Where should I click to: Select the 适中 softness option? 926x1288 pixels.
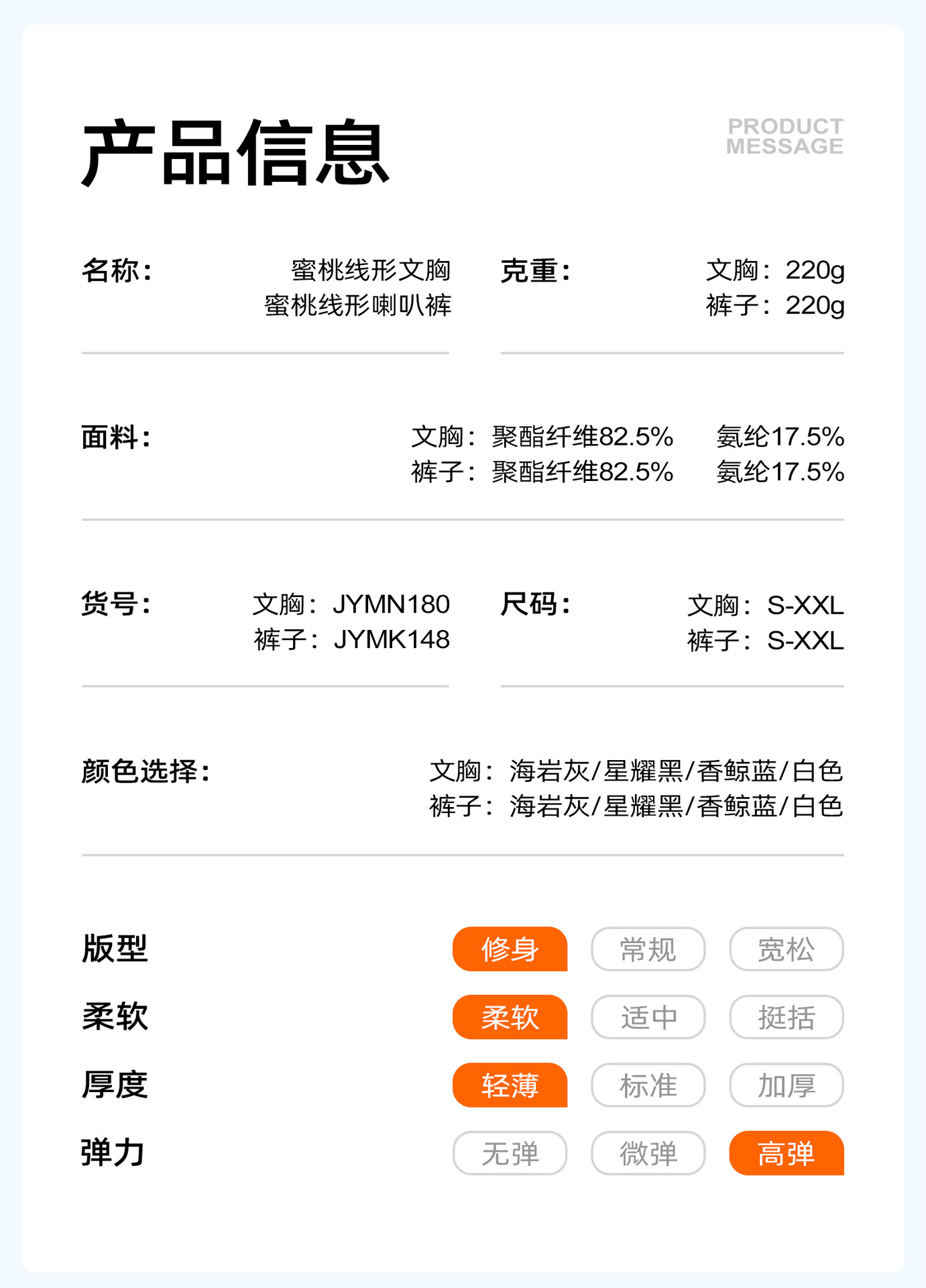click(x=648, y=1017)
